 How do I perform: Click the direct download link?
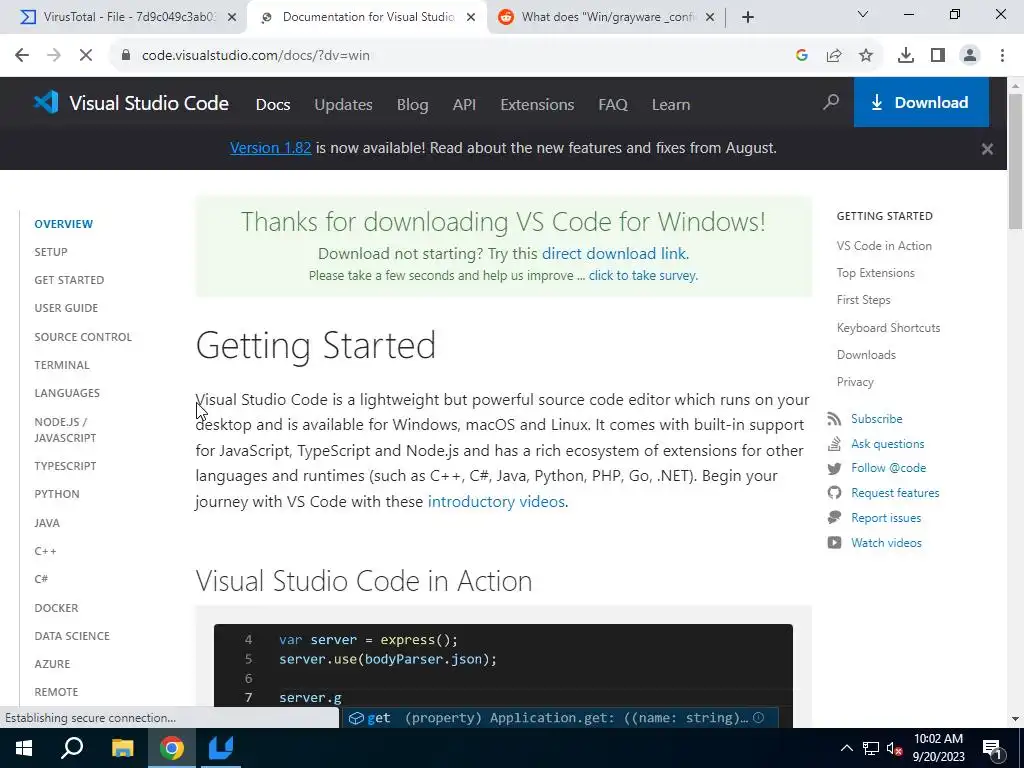click(x=615, y=253)
